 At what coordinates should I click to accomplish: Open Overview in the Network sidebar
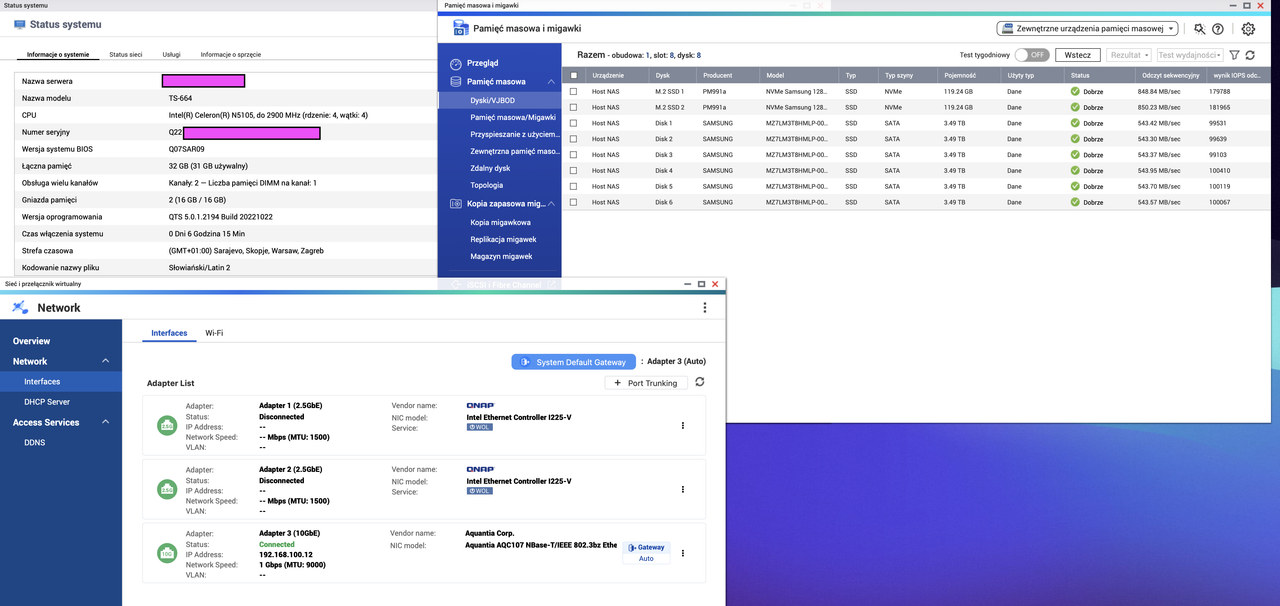pos(32,341)
